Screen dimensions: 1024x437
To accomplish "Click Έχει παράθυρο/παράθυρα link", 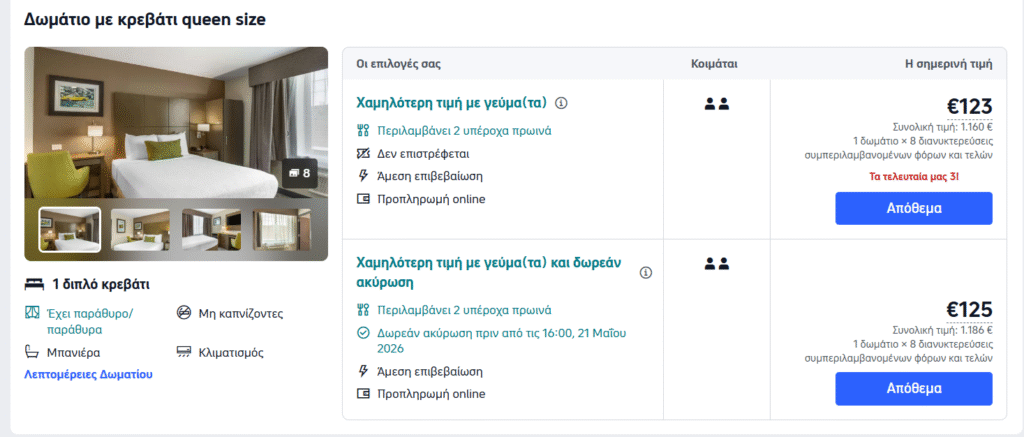I will click(x=90, y=321).
